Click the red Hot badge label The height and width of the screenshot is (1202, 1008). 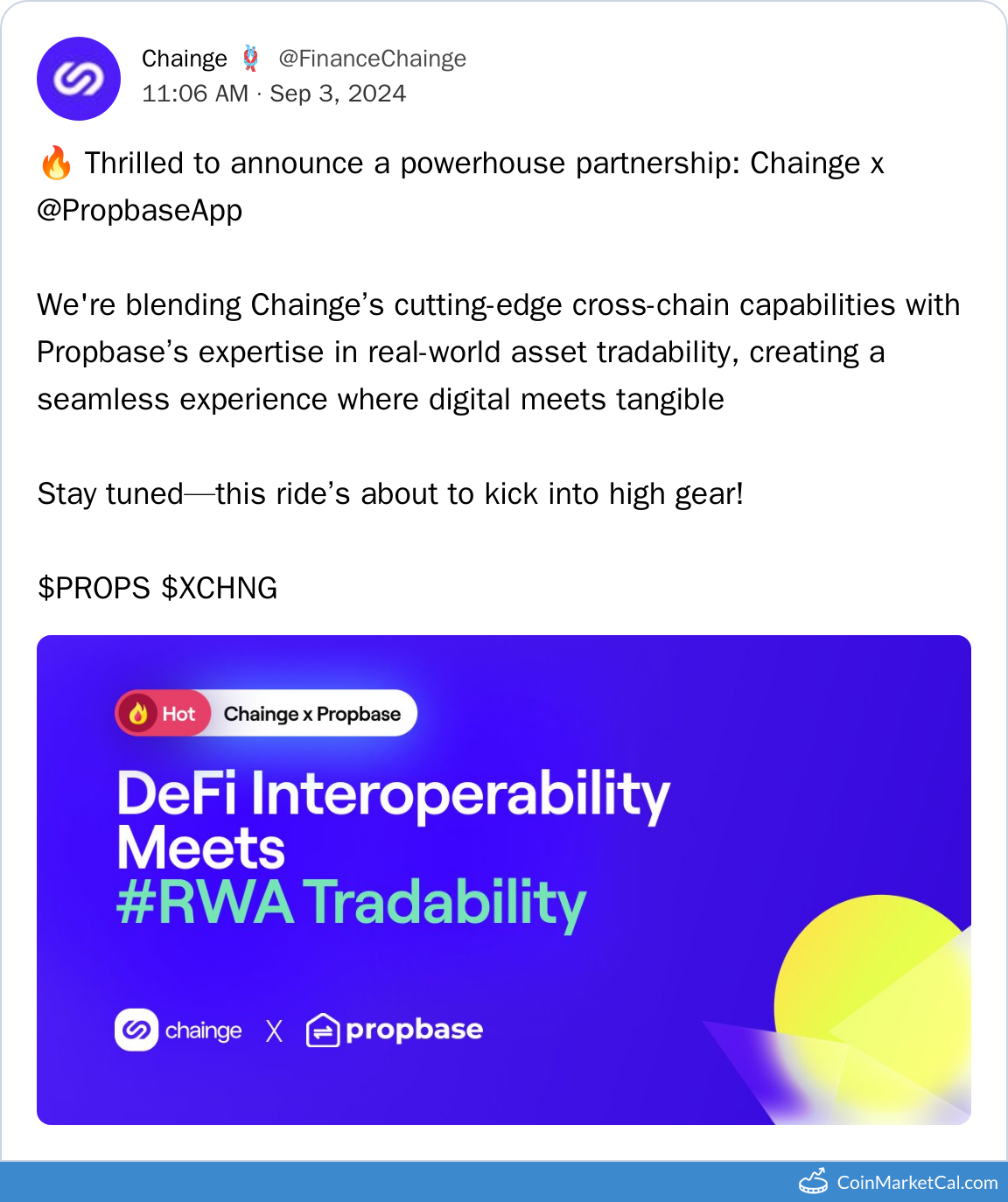pyautogui.click(x=178, y=714)
